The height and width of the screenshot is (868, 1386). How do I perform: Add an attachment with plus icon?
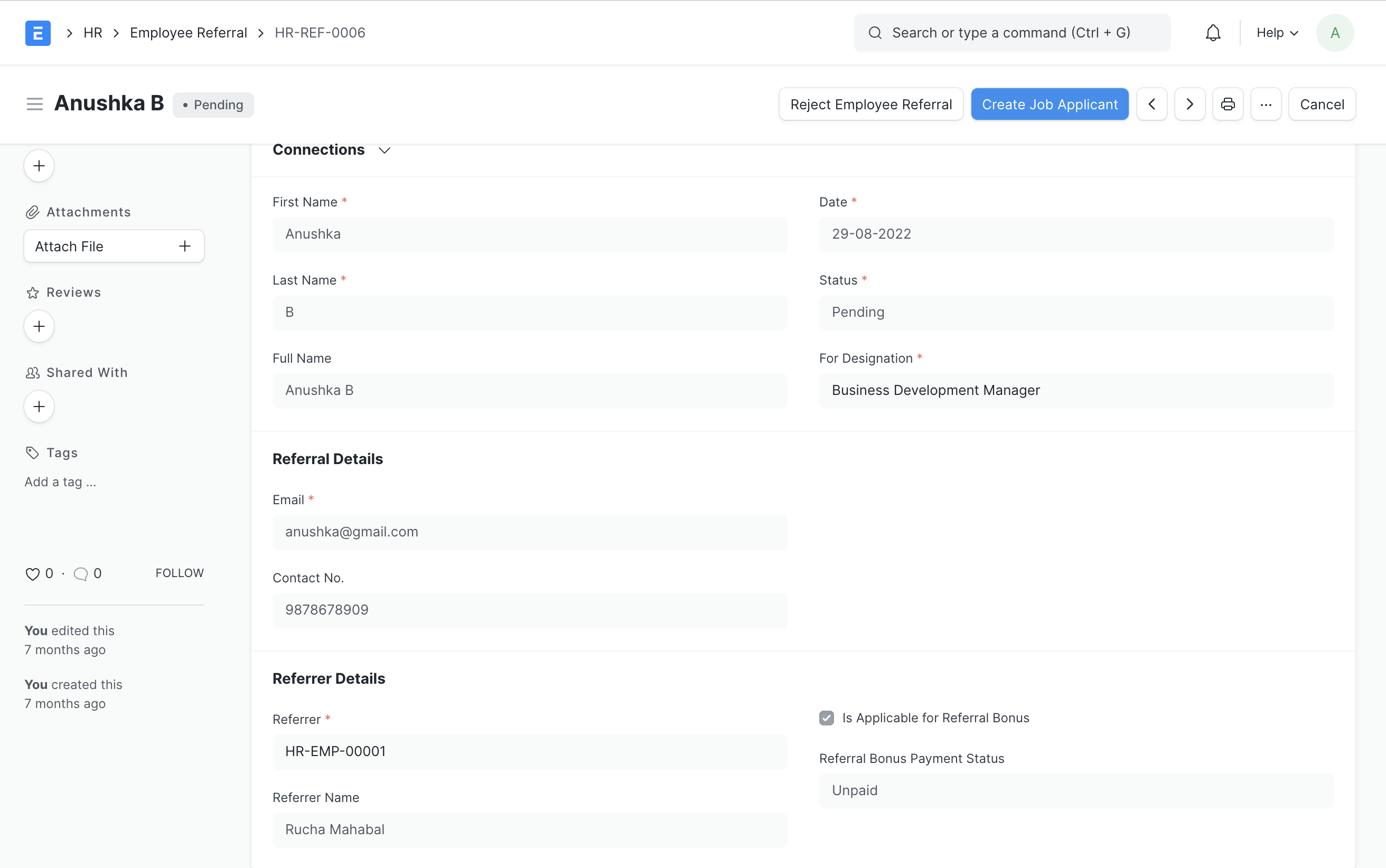click(184, 246)
